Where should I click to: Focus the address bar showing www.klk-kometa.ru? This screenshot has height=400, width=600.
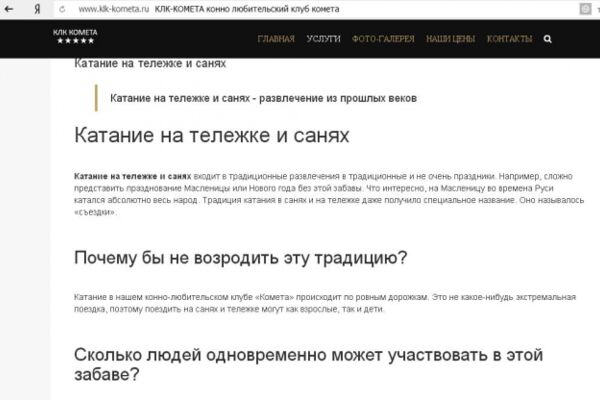pyautogui.click(x=114, y=9)
